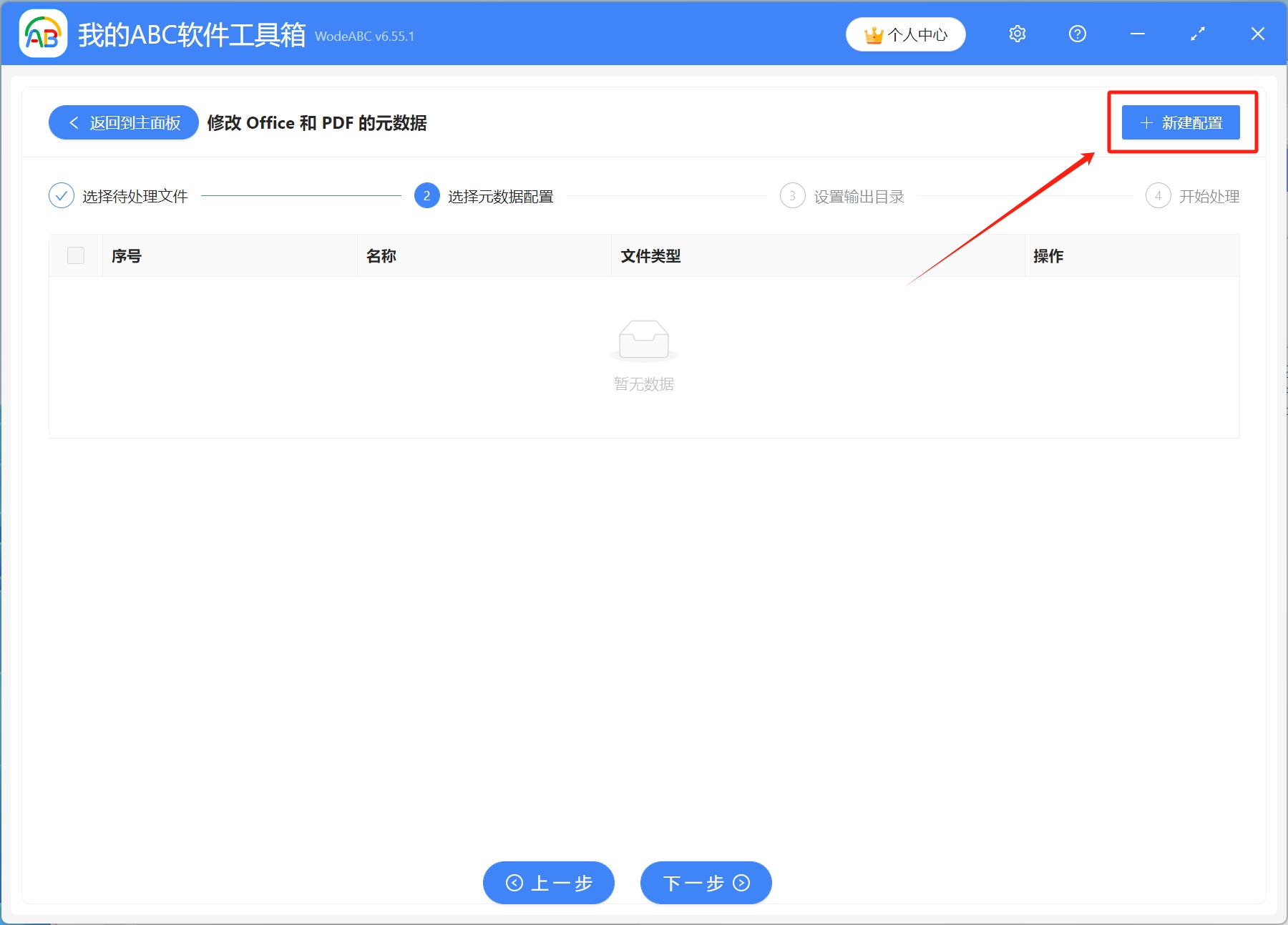Click the WodeABC app logo icon
Viewport: 1288px width, 925px height.
pyautogui.click(x=43, y=33)
